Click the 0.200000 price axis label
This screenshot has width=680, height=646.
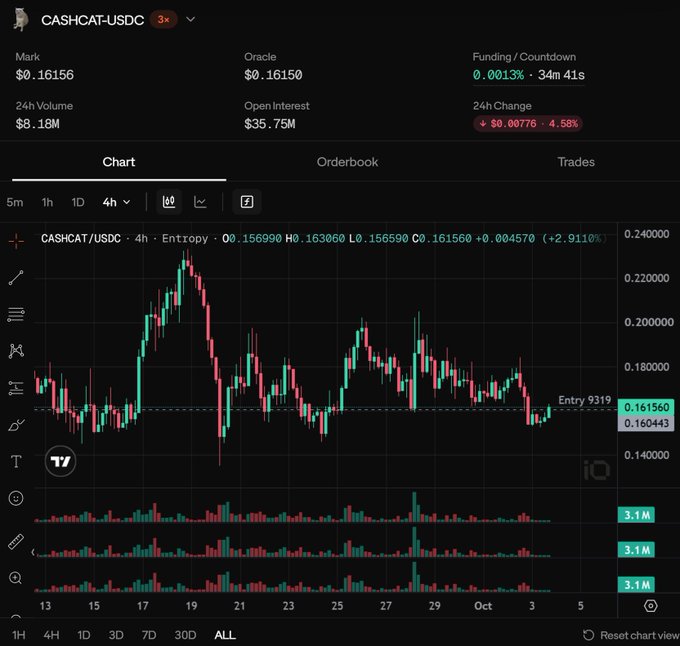coord(649,322)
